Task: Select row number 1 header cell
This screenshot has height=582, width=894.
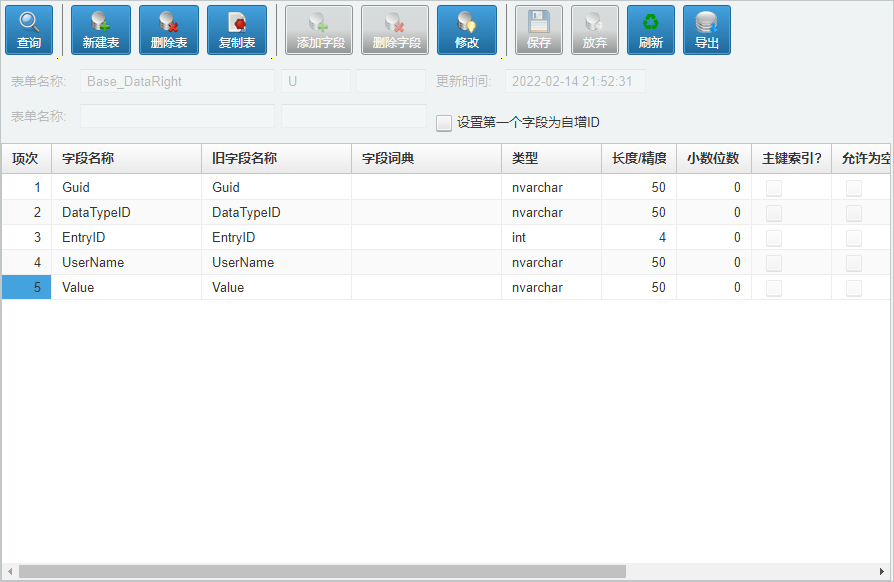Action: point(26,187)
